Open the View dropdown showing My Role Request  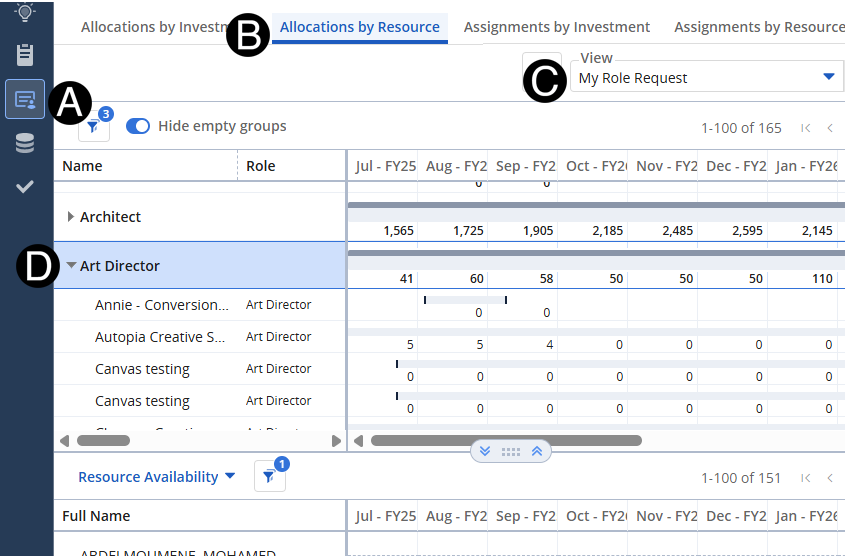click(706, 78)
